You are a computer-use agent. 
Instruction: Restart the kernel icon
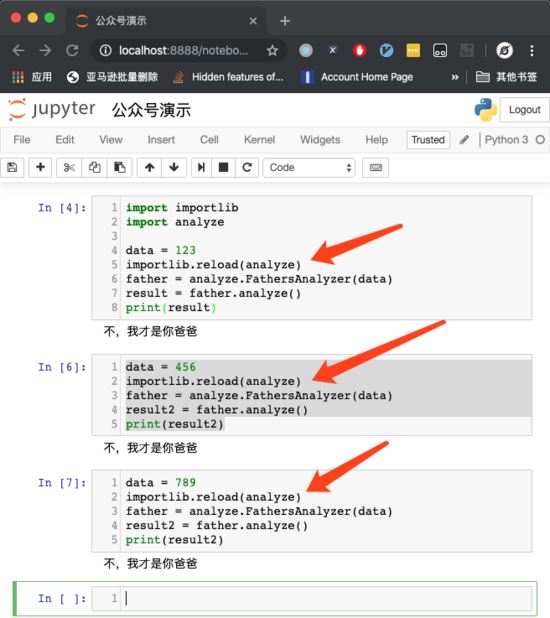pos(247,168)
